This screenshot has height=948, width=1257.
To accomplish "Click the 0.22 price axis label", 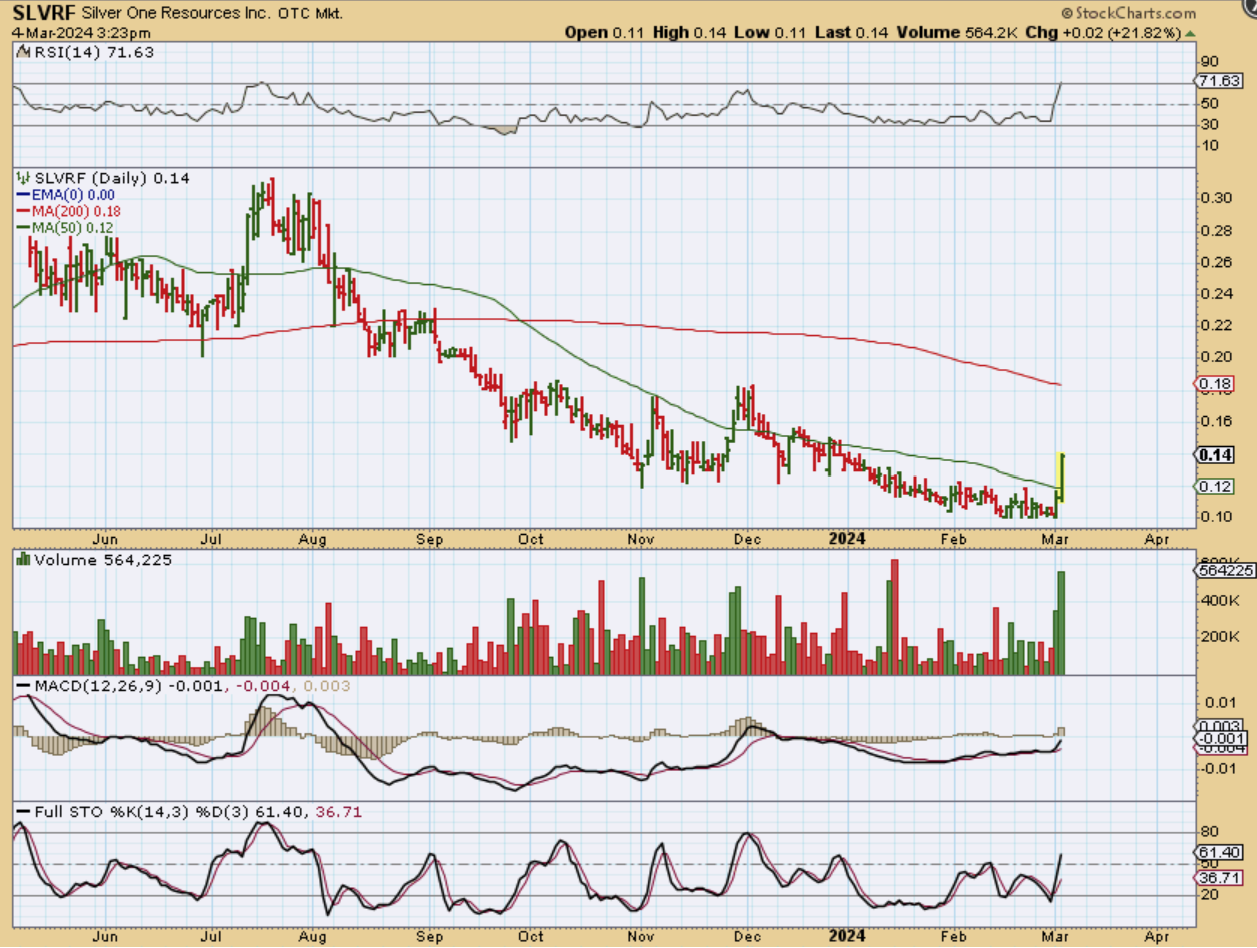I will pyautogui.click(x=1216, y=324).
